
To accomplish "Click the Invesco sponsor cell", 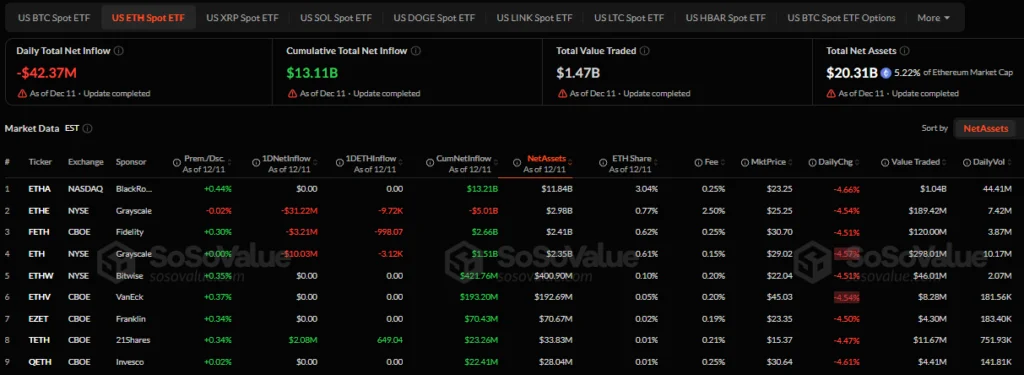I will click(130, 362).
